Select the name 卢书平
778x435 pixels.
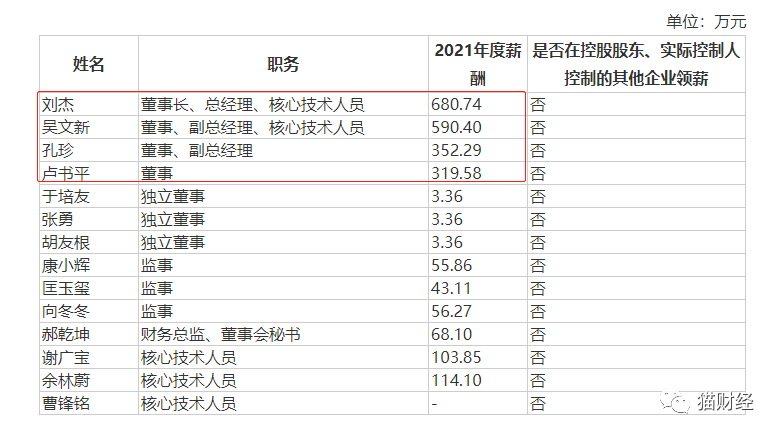65,174
